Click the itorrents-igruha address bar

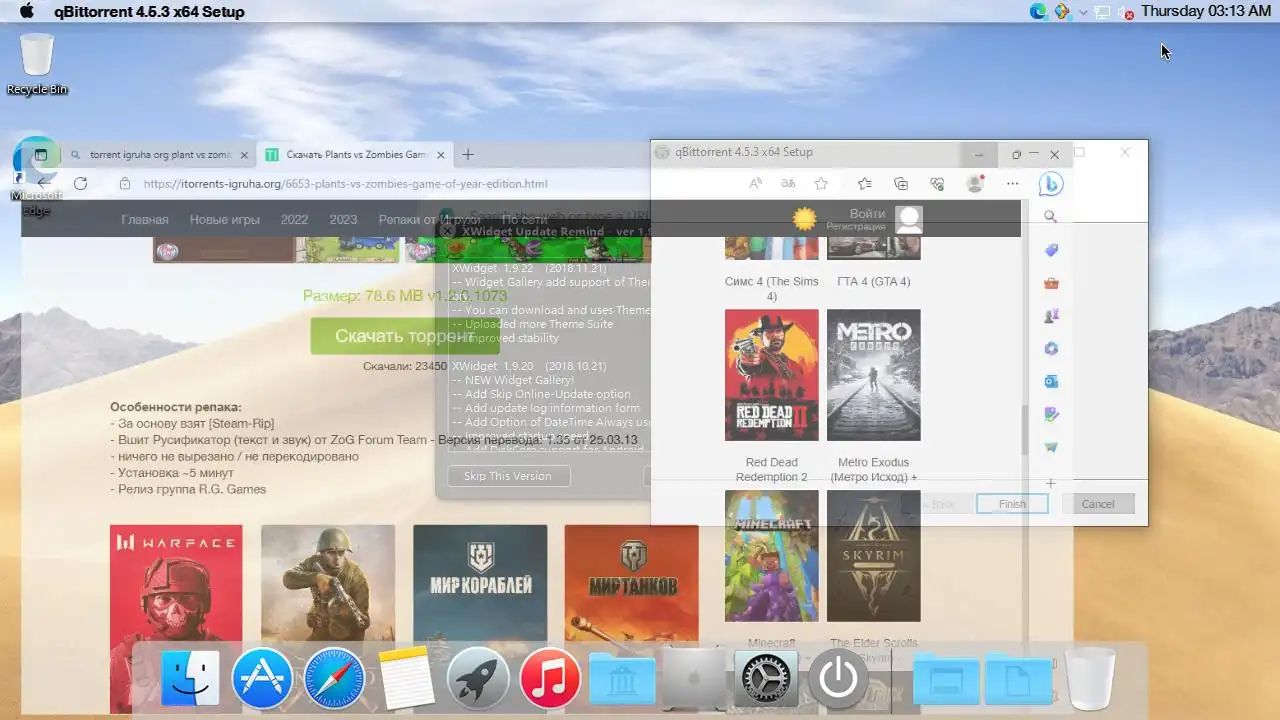pyautogui.click(x=345, y=184)
